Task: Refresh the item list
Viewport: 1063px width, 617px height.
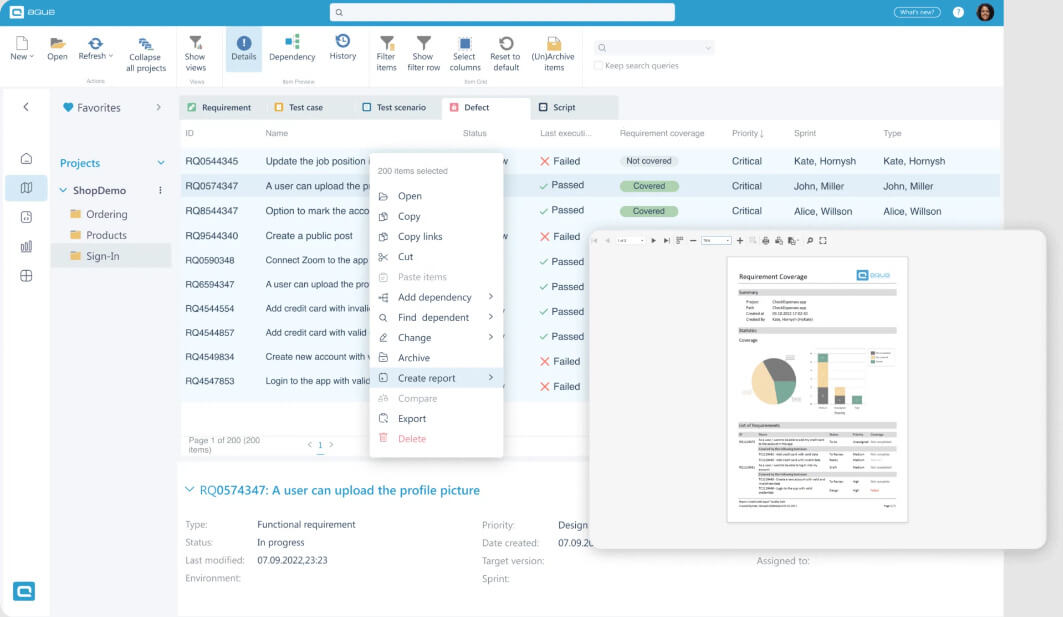Action: (x=95, y=50)
